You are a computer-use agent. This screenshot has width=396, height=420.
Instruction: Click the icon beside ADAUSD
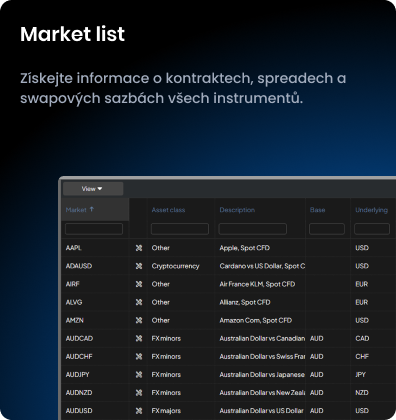tap(139, 266)
